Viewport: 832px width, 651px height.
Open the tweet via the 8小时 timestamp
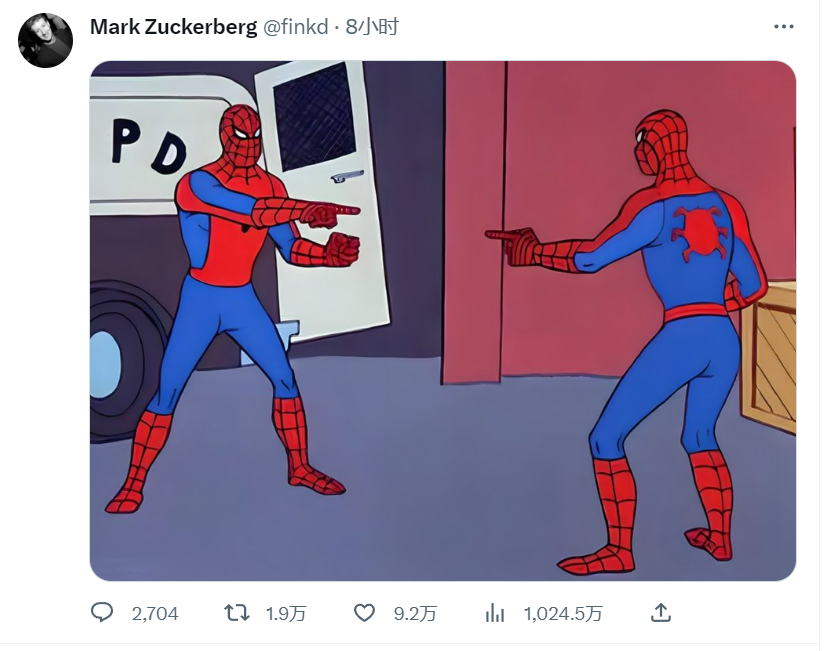tap(372, 27)
